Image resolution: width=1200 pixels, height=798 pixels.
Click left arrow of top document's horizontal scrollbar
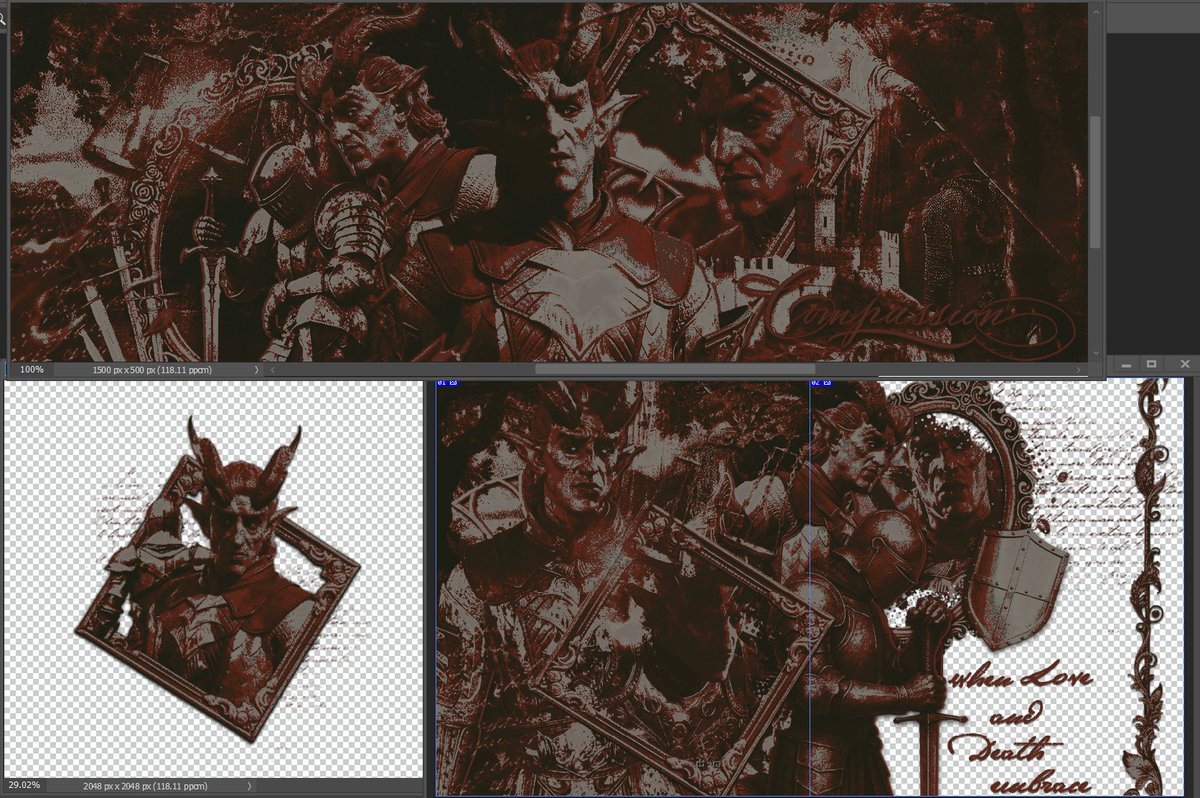tap(271, 369)
